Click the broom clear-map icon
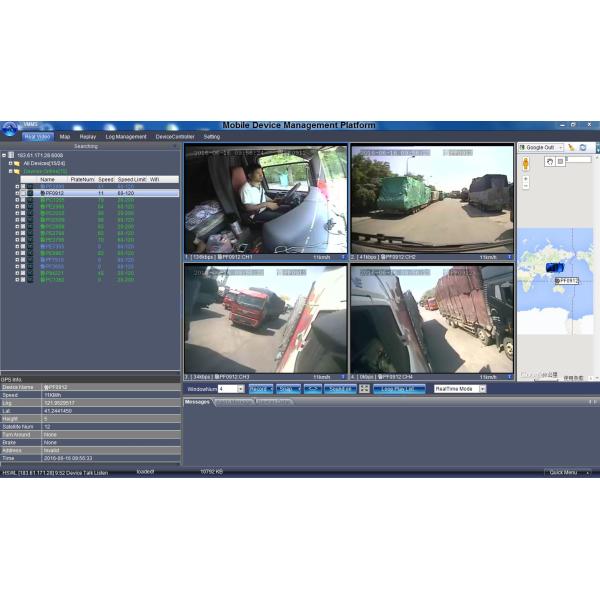This screenshot has width=600, height=600. (571, 147)
